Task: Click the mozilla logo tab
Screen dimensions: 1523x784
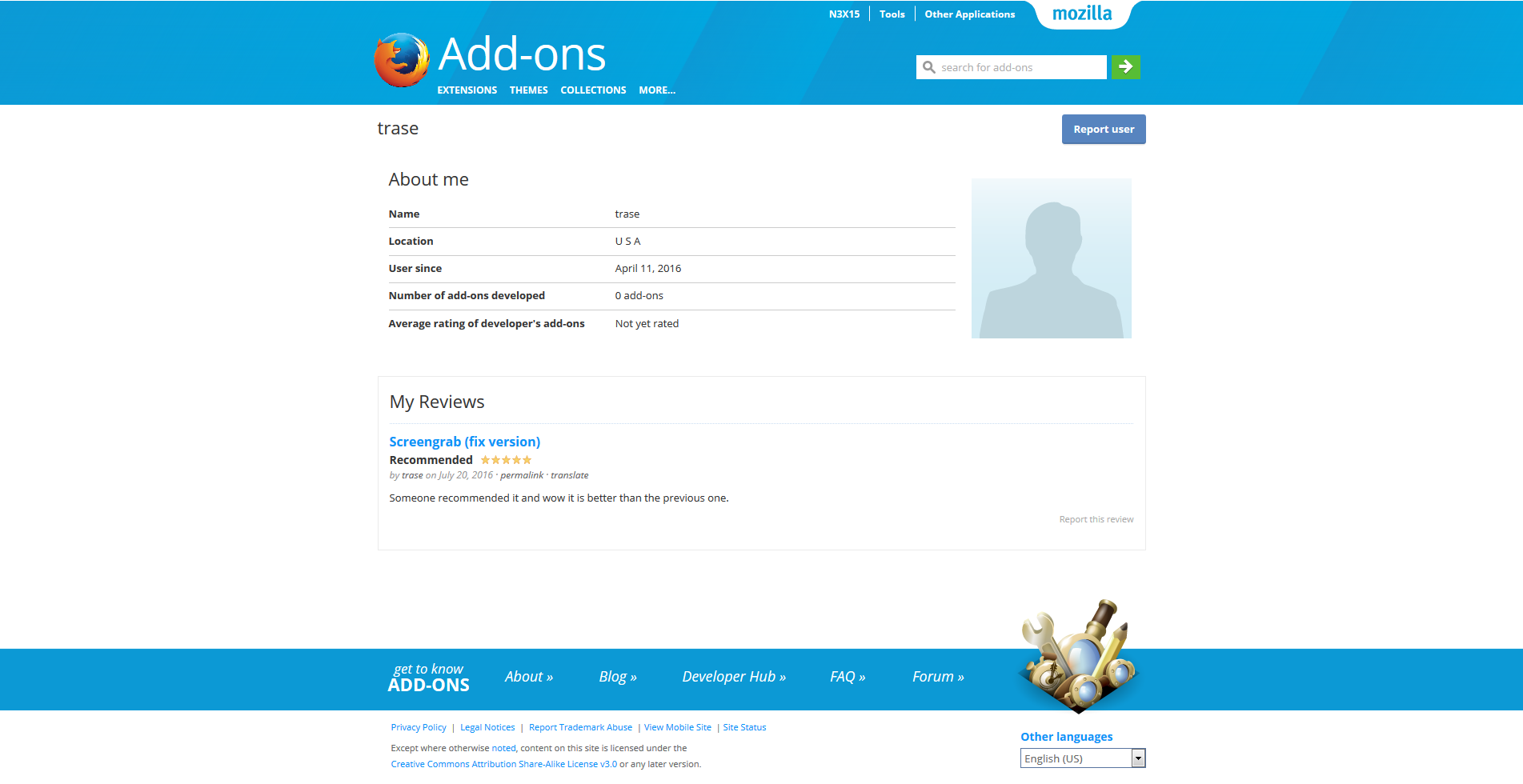Action: [x=1082, y=14]
